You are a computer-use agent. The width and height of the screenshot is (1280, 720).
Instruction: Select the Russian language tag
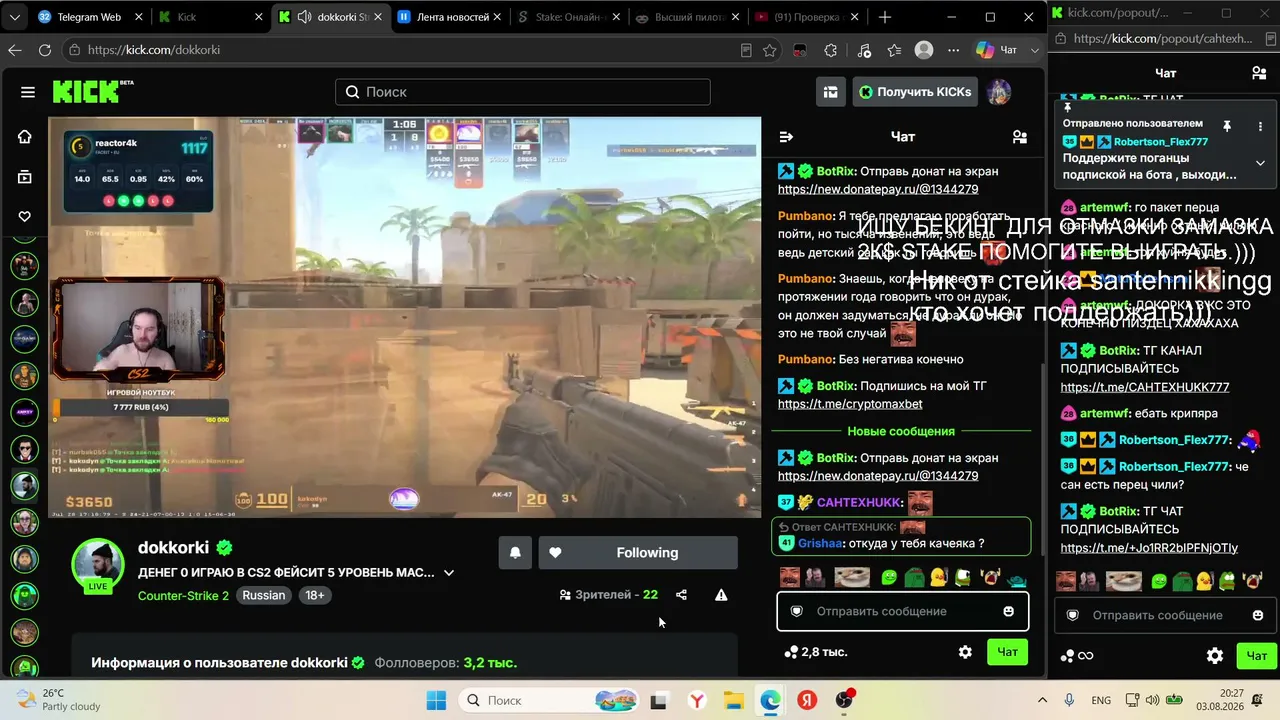(264, 595)
